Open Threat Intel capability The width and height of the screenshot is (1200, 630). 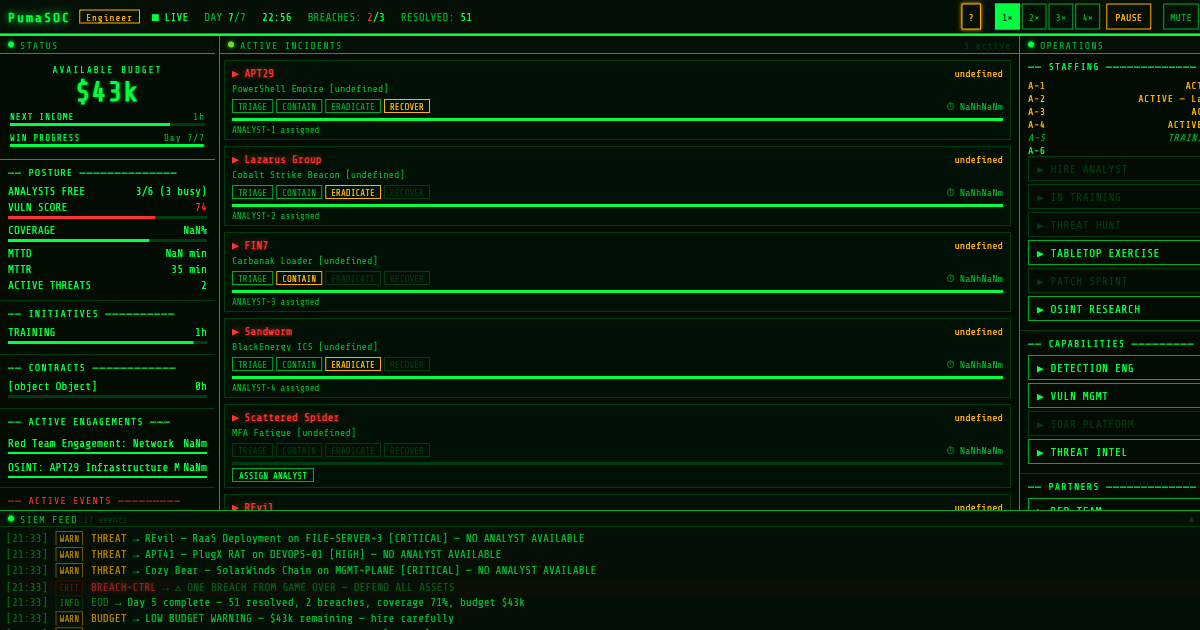pyautogui.click(x=1114, y=452)
